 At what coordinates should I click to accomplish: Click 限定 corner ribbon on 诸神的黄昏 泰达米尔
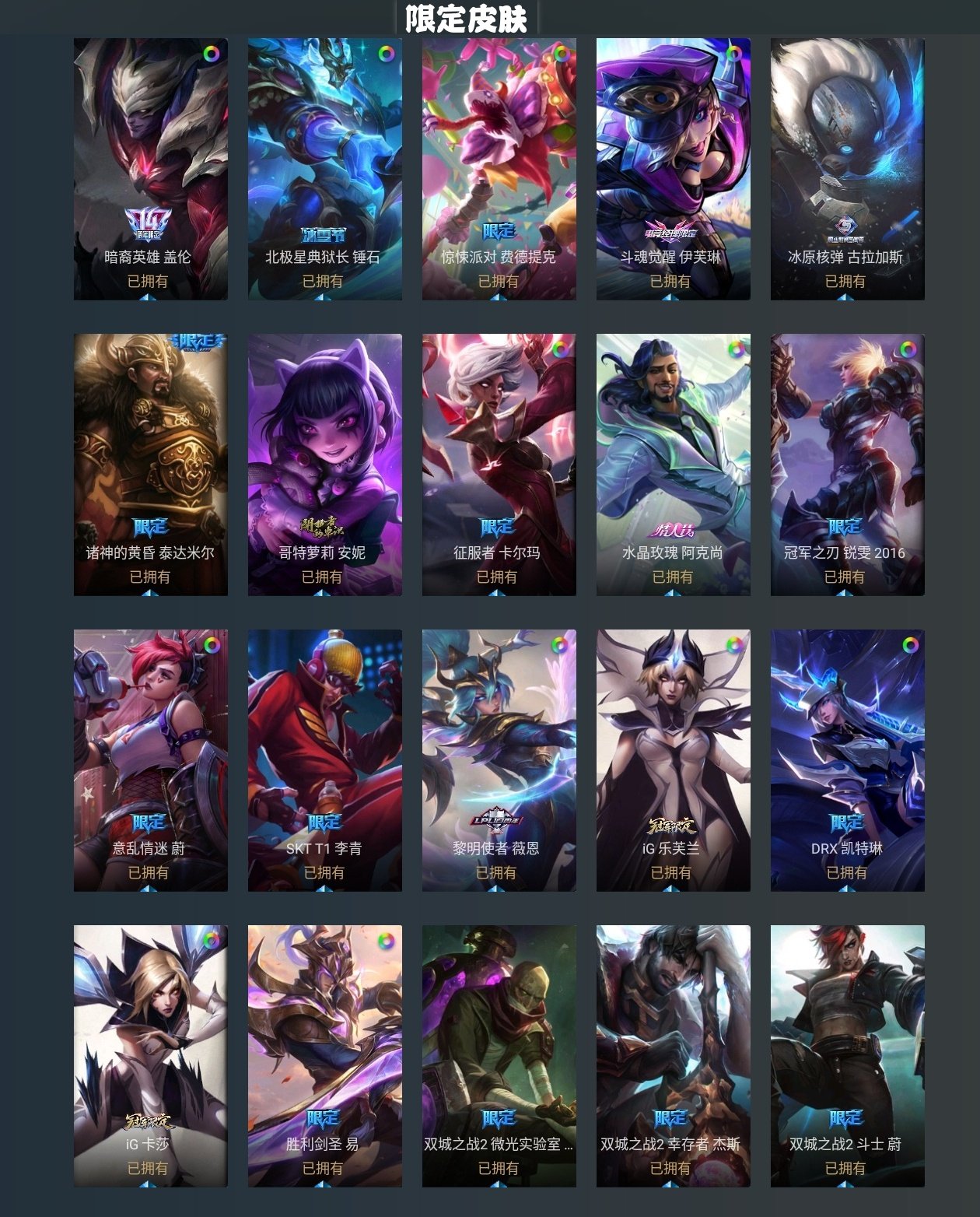198,341
